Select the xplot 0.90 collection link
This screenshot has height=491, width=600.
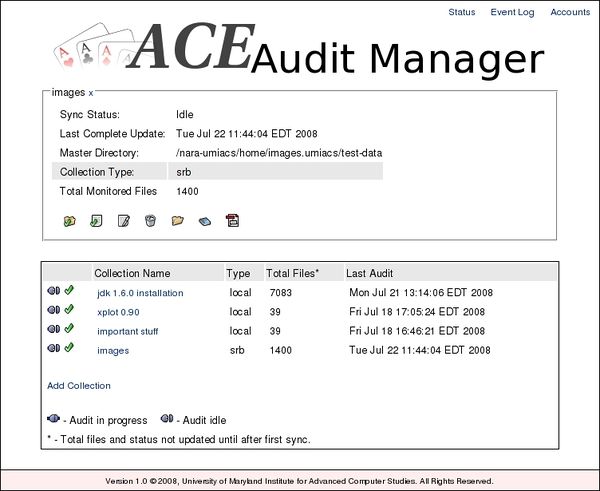(121, 312)
